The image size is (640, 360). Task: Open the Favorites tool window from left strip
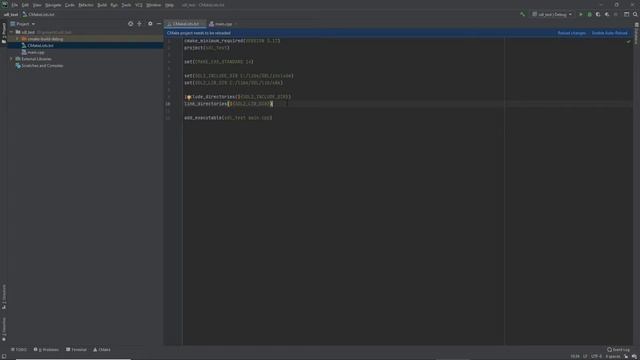[x=4, y=329]
